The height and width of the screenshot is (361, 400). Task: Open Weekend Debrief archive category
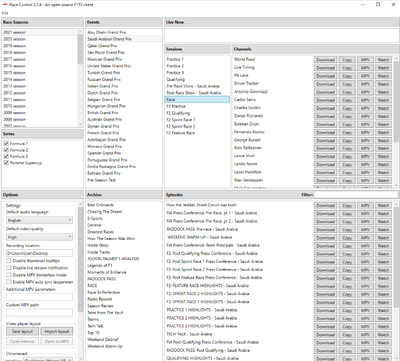[103, 339]
